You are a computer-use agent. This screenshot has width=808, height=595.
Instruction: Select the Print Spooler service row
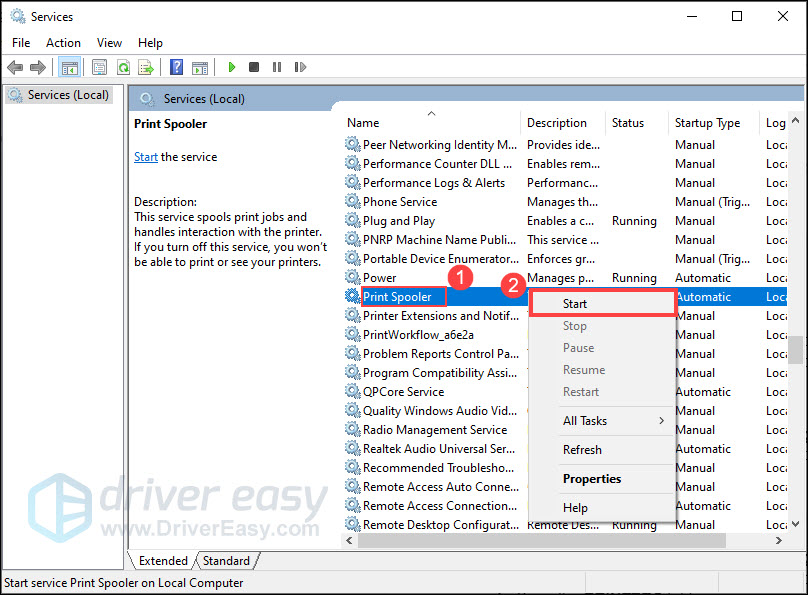coord(400,296)
